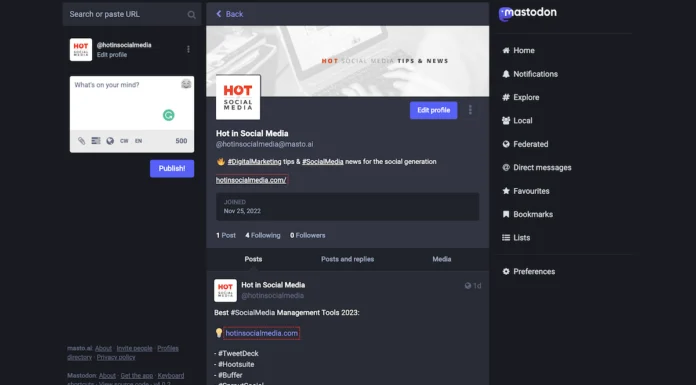This screenshot has width=696, height=385.
Task: View the 0 Followers list
Action: 308,235
